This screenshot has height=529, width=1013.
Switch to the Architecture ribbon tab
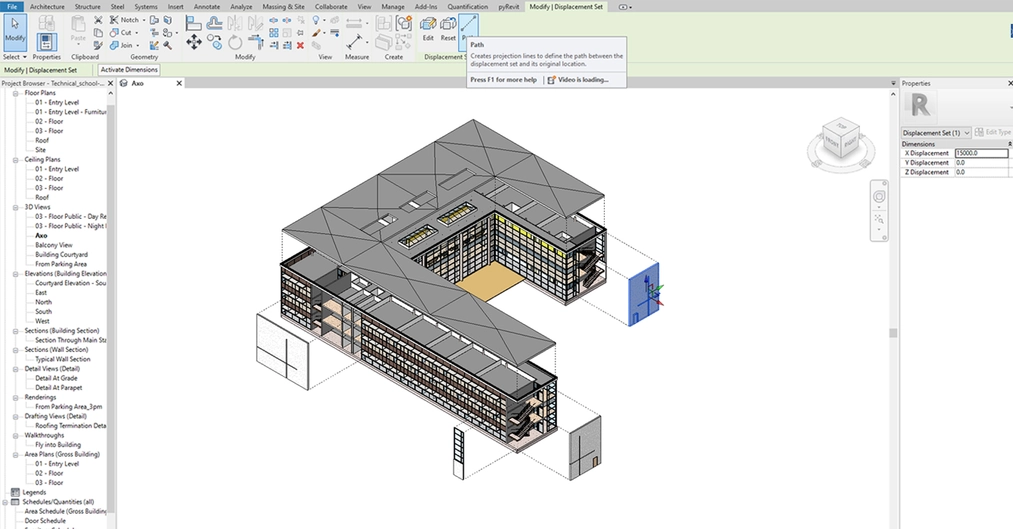[47, 6]
